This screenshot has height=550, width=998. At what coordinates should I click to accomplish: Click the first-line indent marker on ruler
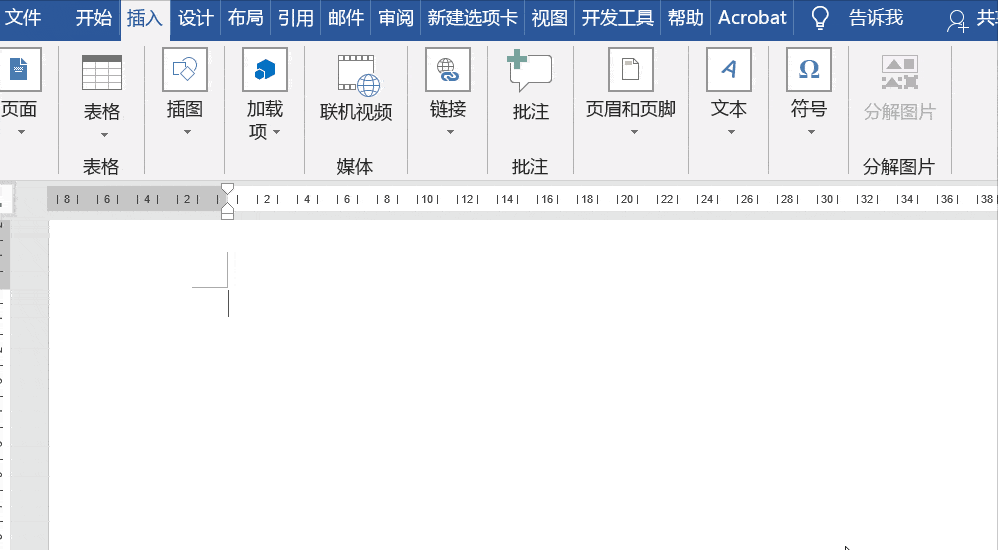pos(227,188)
